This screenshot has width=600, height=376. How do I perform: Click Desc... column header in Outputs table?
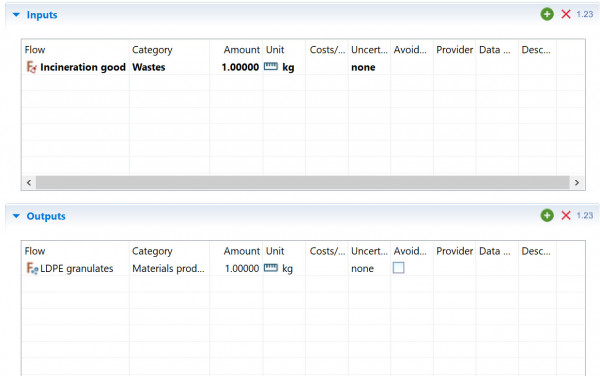pyautogui.click(x=536, y=251)
